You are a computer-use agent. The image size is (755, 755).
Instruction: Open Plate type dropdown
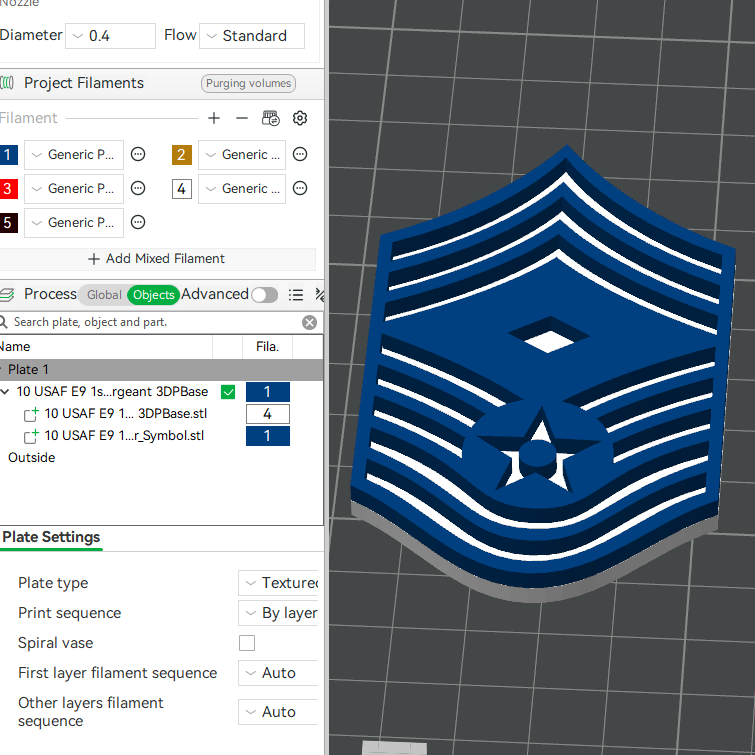coord(278,583)
